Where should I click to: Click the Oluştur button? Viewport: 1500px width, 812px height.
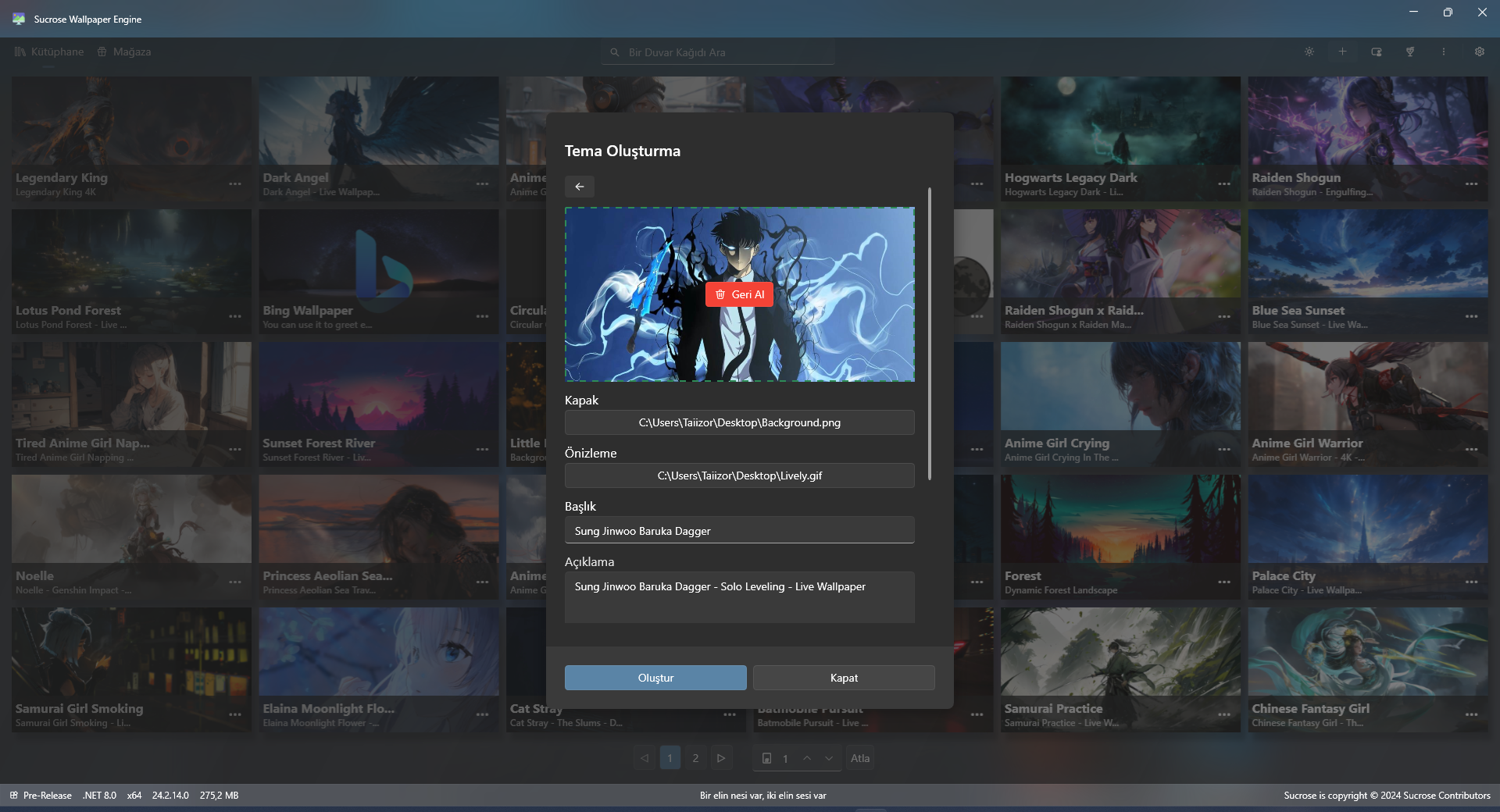pos(655,678)
